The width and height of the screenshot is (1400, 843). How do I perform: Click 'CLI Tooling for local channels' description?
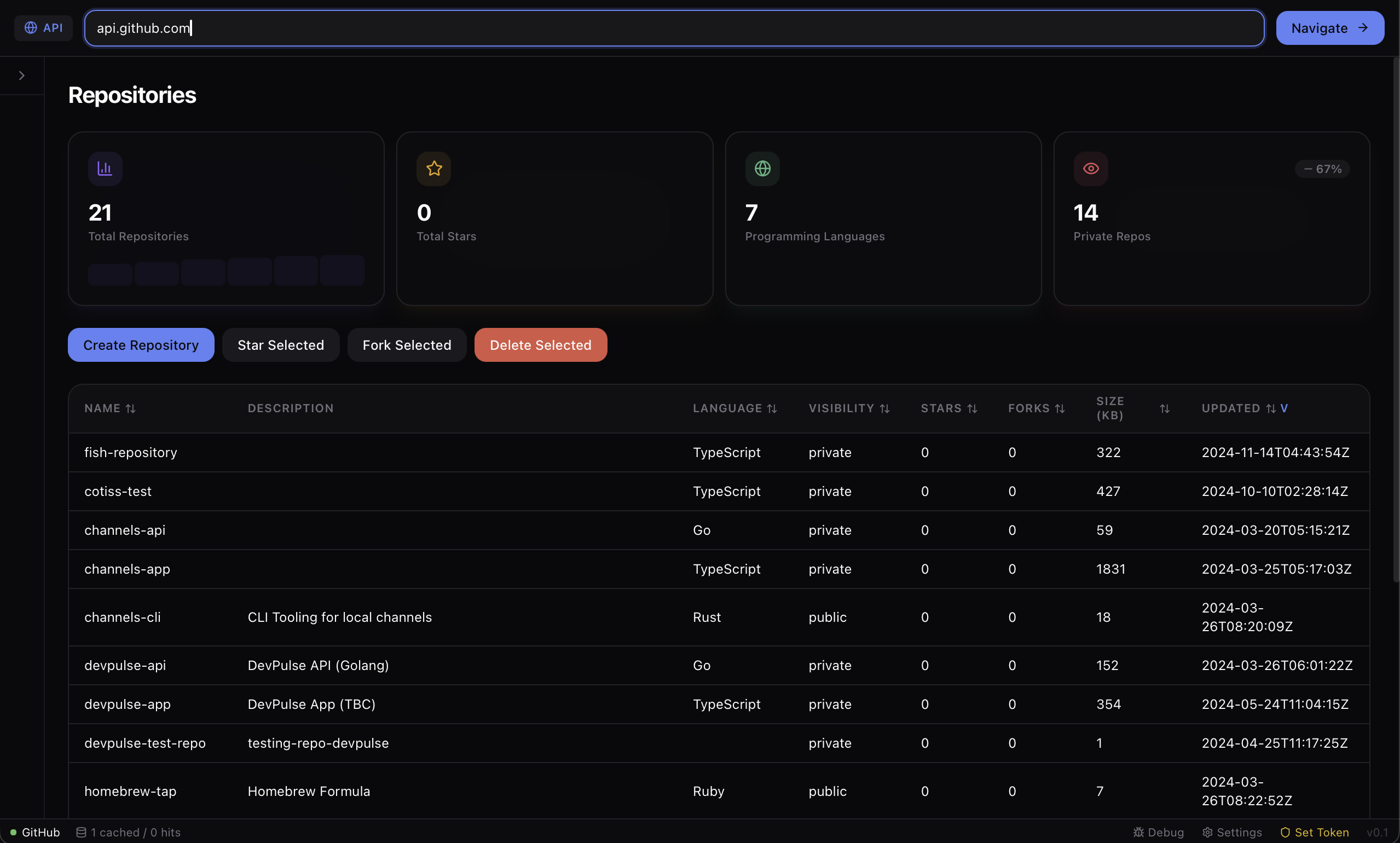(340, 617)
